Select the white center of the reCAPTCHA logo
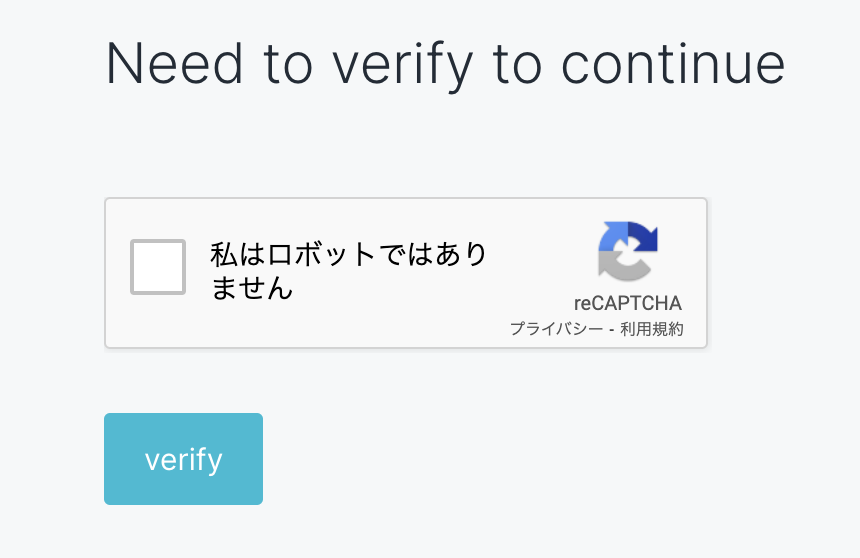The width and height of the screenshot is (860, 558). pyautogui.click(x=629, y=250)
